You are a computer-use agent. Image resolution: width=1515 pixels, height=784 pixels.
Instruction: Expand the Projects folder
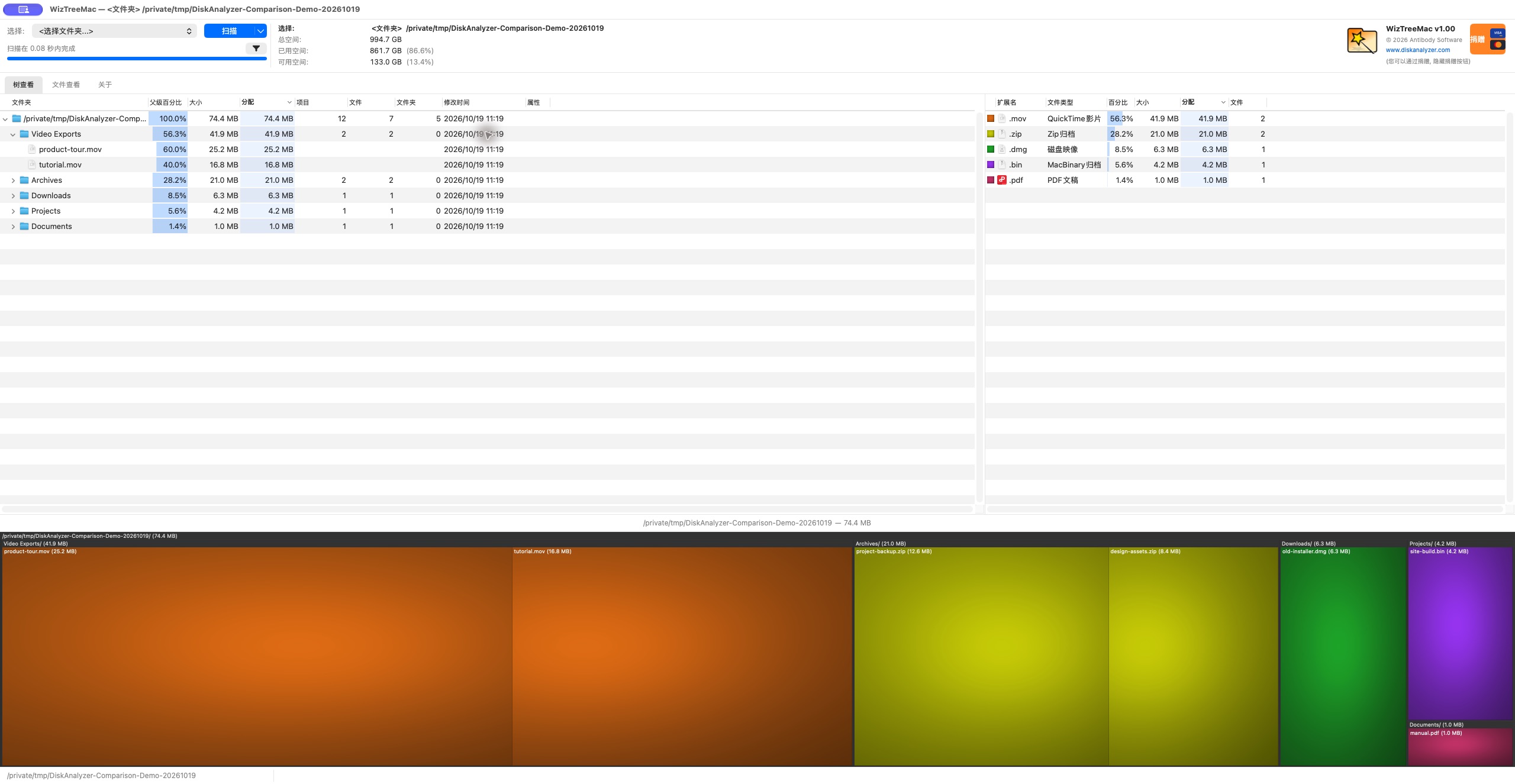tap(13, 211)
